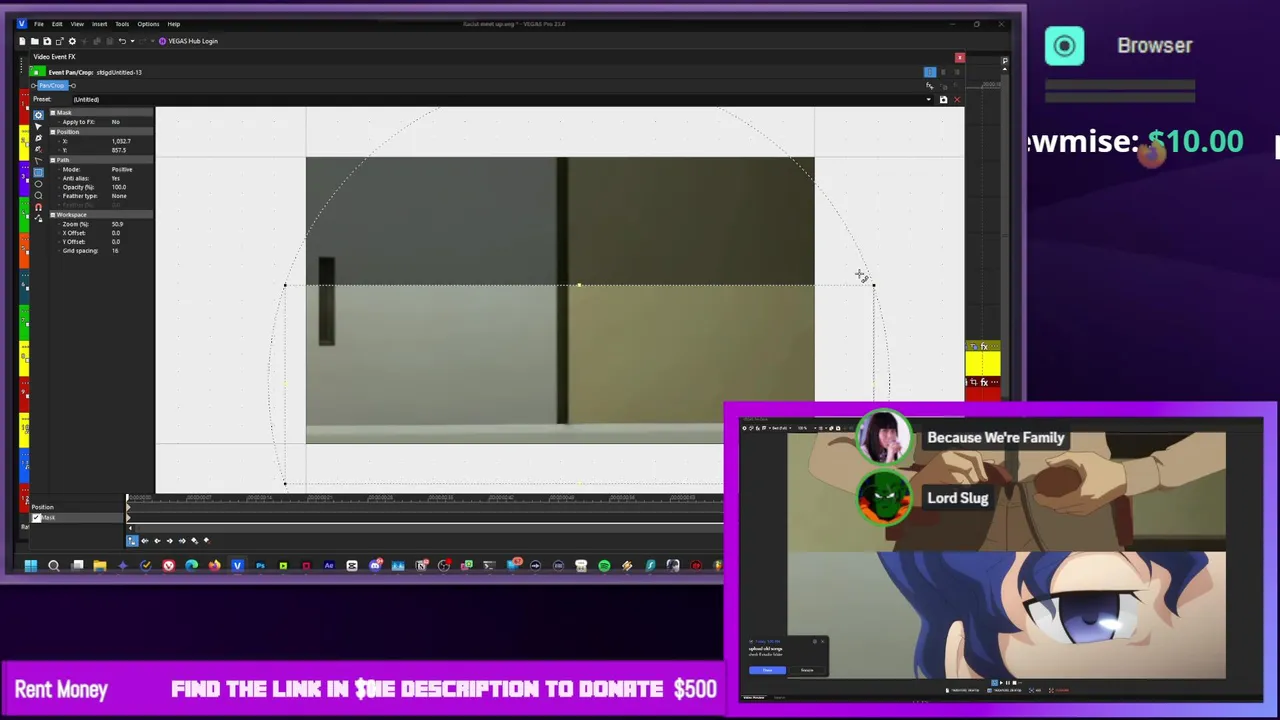Toggle Sync Cursor keyframe button
1280x720 pixels.
coord(132,541)
